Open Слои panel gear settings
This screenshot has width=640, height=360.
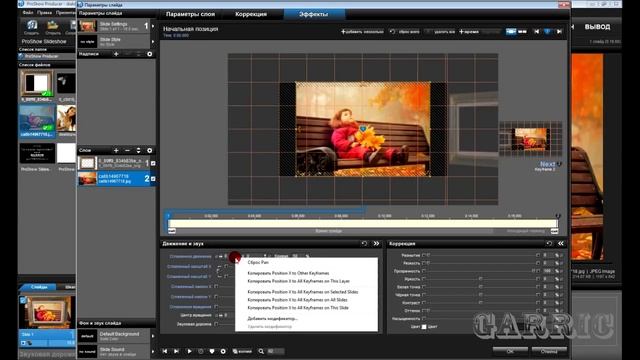coord(149,150)
